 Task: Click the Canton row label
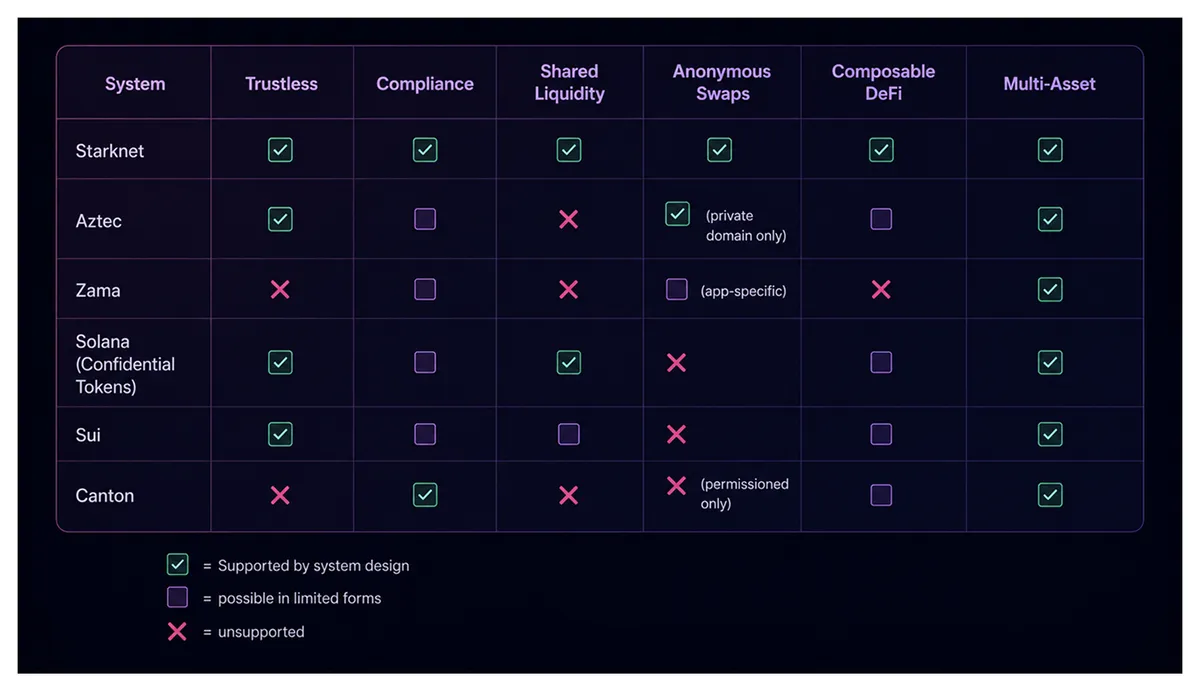[105, 496]
